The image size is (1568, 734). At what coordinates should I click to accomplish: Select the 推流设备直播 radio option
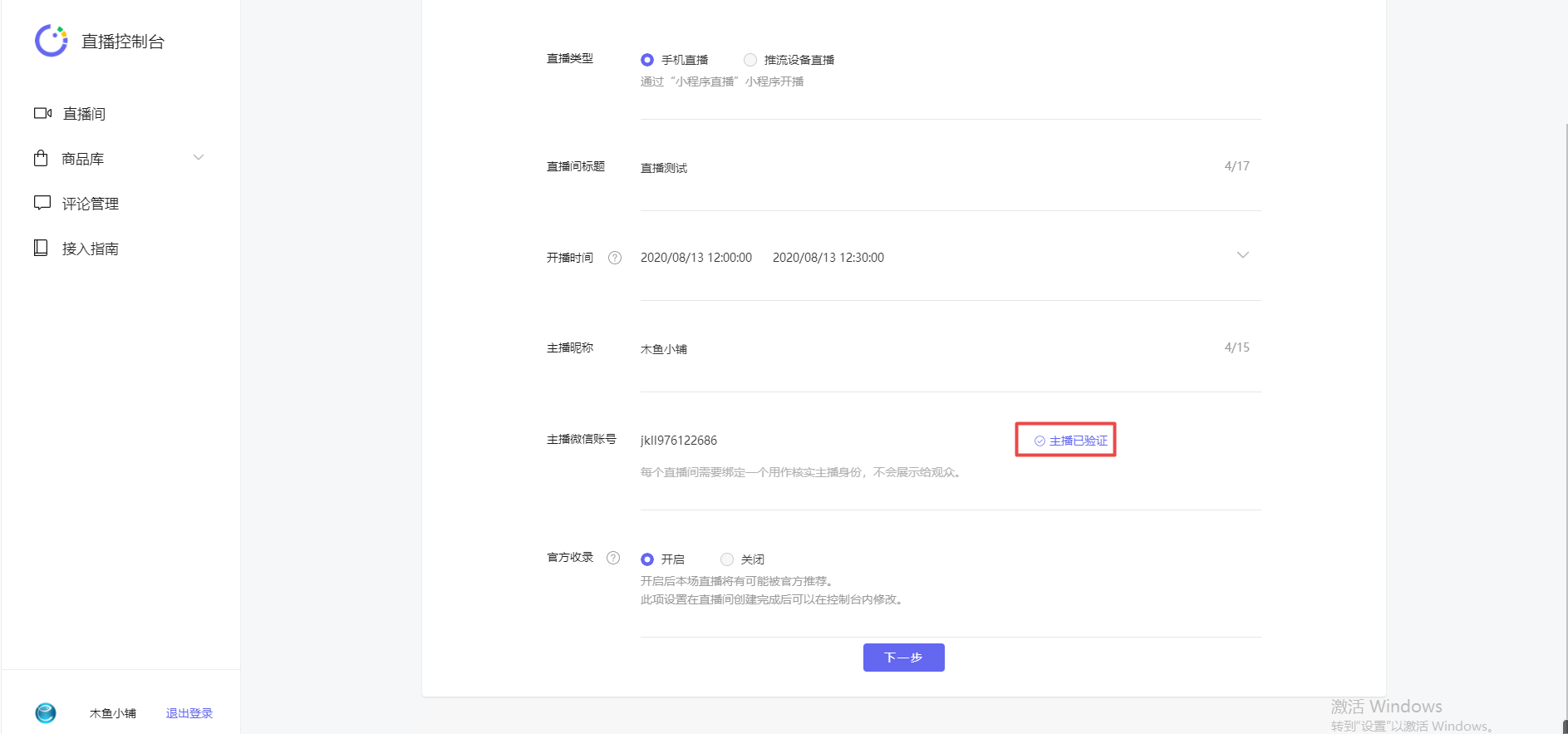[x=750, y=60]
